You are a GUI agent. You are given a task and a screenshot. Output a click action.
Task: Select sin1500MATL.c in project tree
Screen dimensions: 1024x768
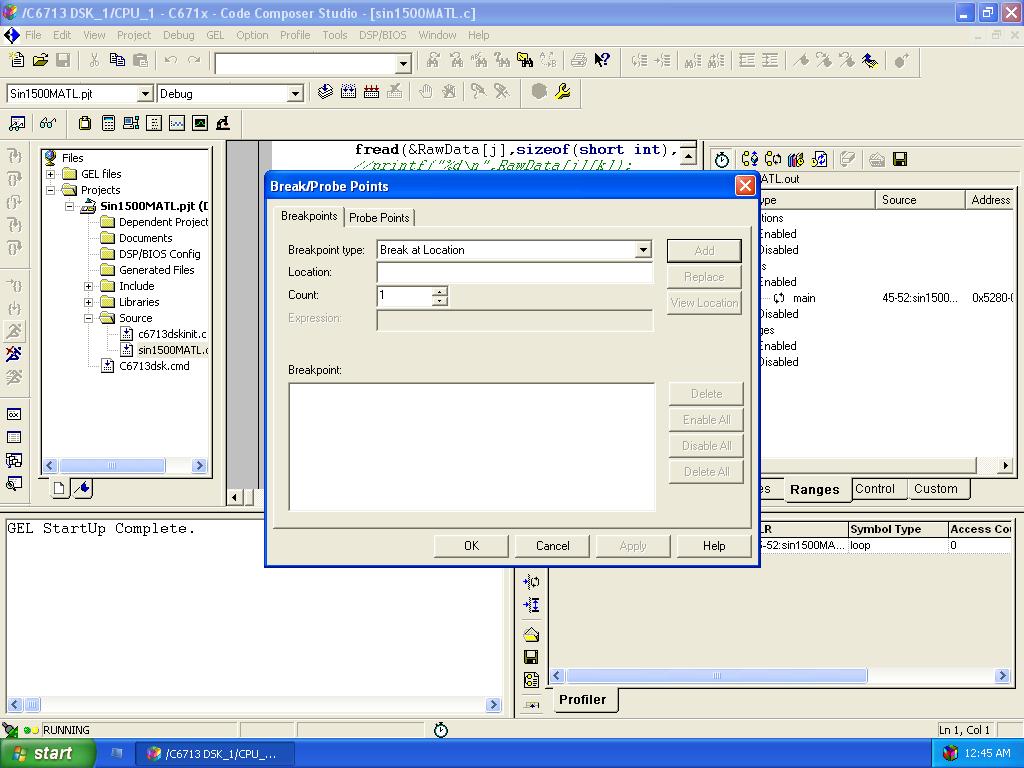pyautogui.click(x=172, y=350)
